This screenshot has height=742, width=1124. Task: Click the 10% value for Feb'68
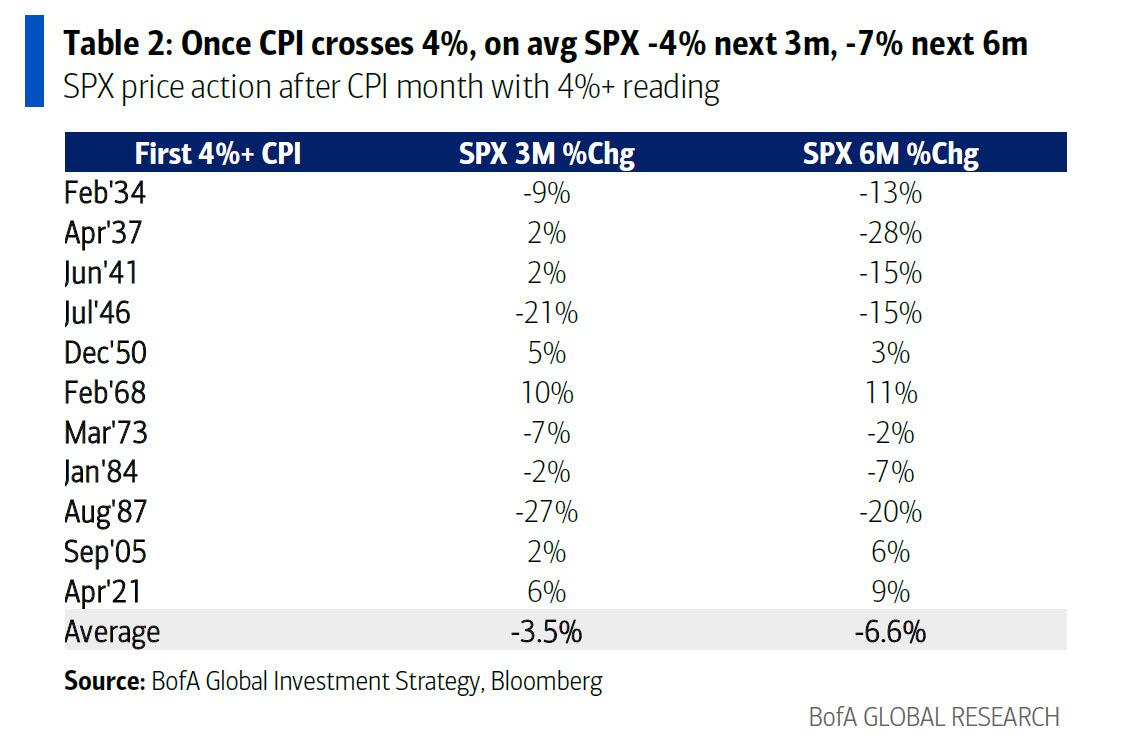click(547, 393)
